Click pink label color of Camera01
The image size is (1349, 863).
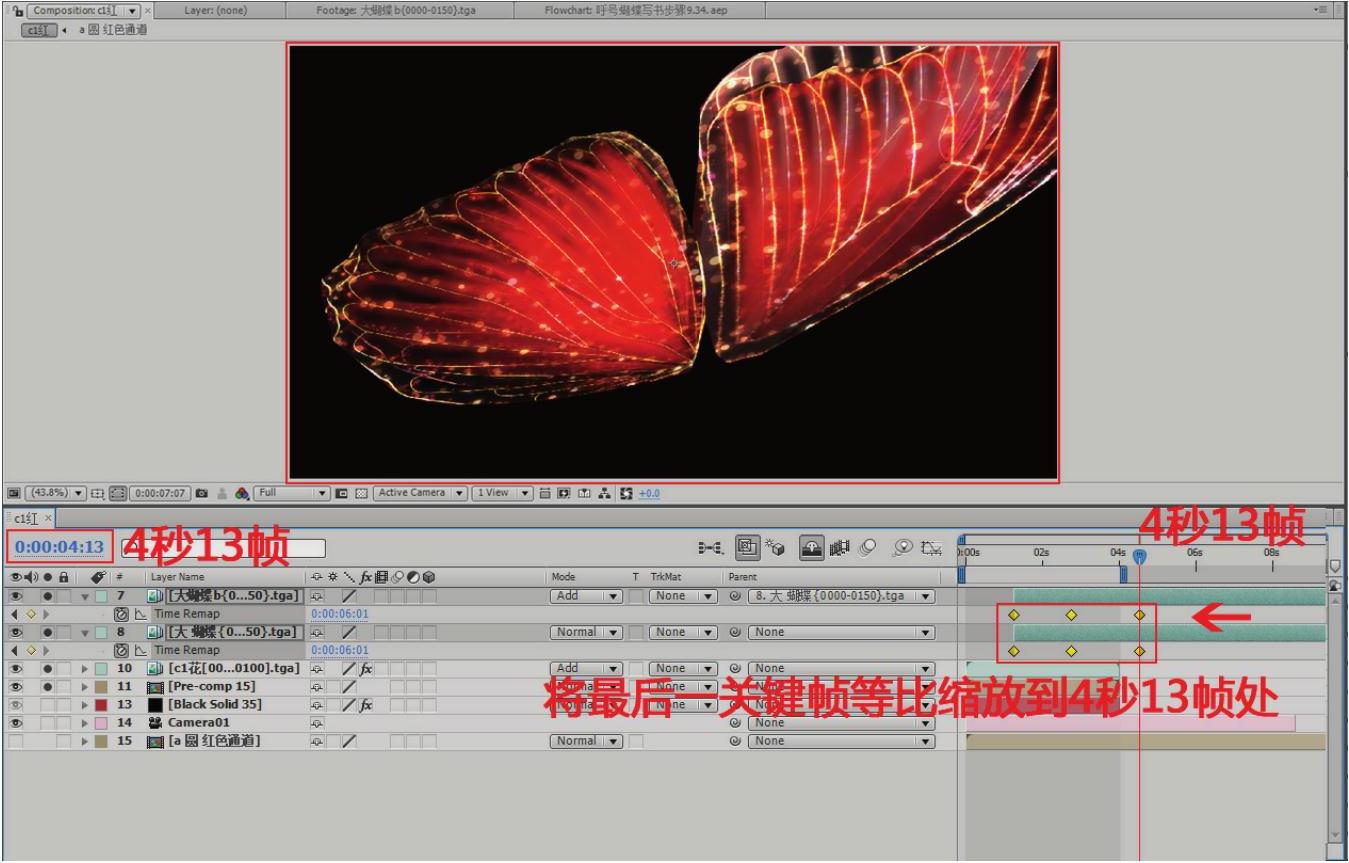101,723
